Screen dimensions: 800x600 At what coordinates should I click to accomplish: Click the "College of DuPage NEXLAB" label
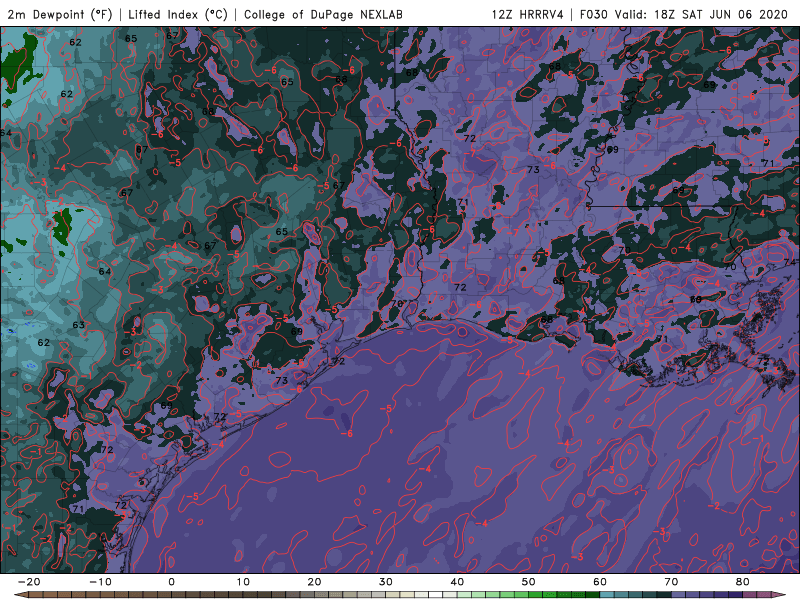[x=323, y=14]
